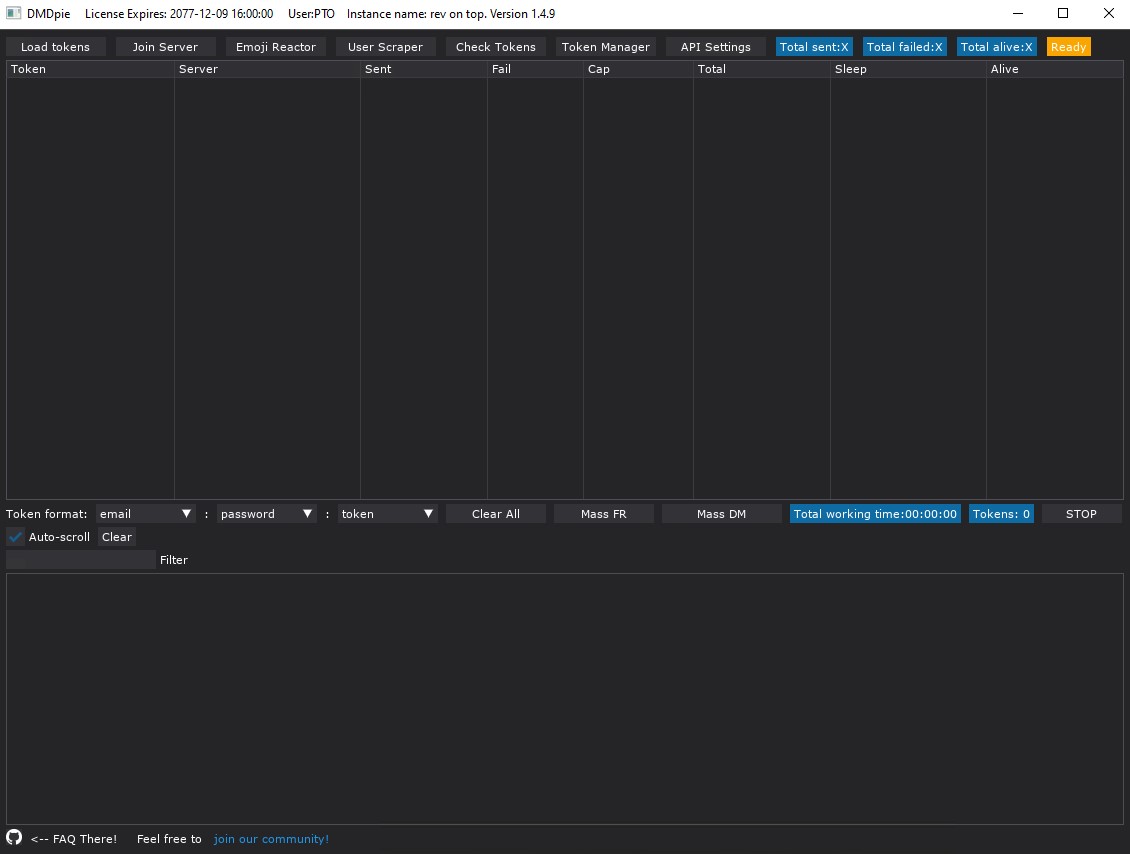
Task: Click the Total working time display
Action: coord(876,514)
